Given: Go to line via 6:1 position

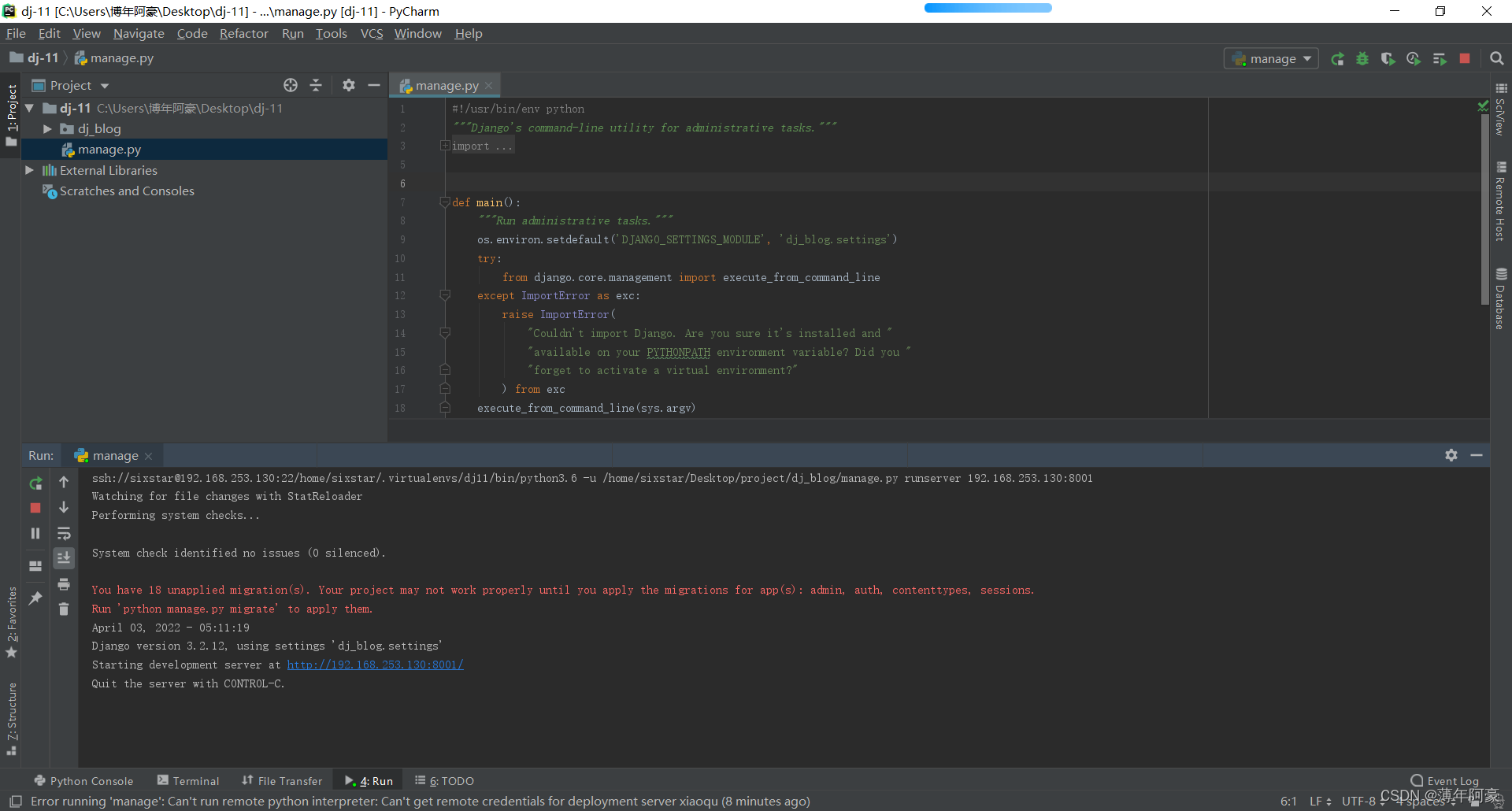Looking at the screenshot, I should 1288,802.
